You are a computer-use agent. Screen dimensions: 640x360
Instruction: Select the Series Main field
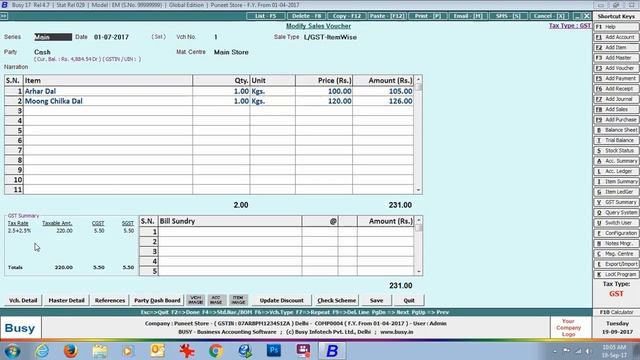click(x=53, y=37)
